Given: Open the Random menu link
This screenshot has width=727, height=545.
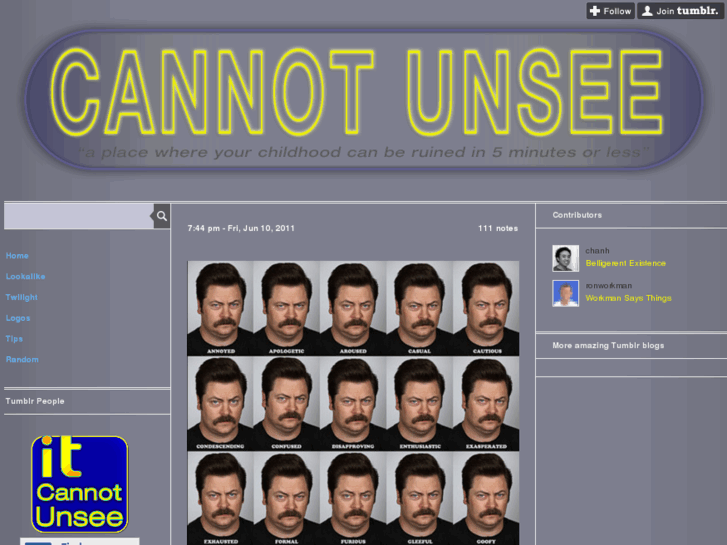Looking at the screenshot, I should [22, 359].
